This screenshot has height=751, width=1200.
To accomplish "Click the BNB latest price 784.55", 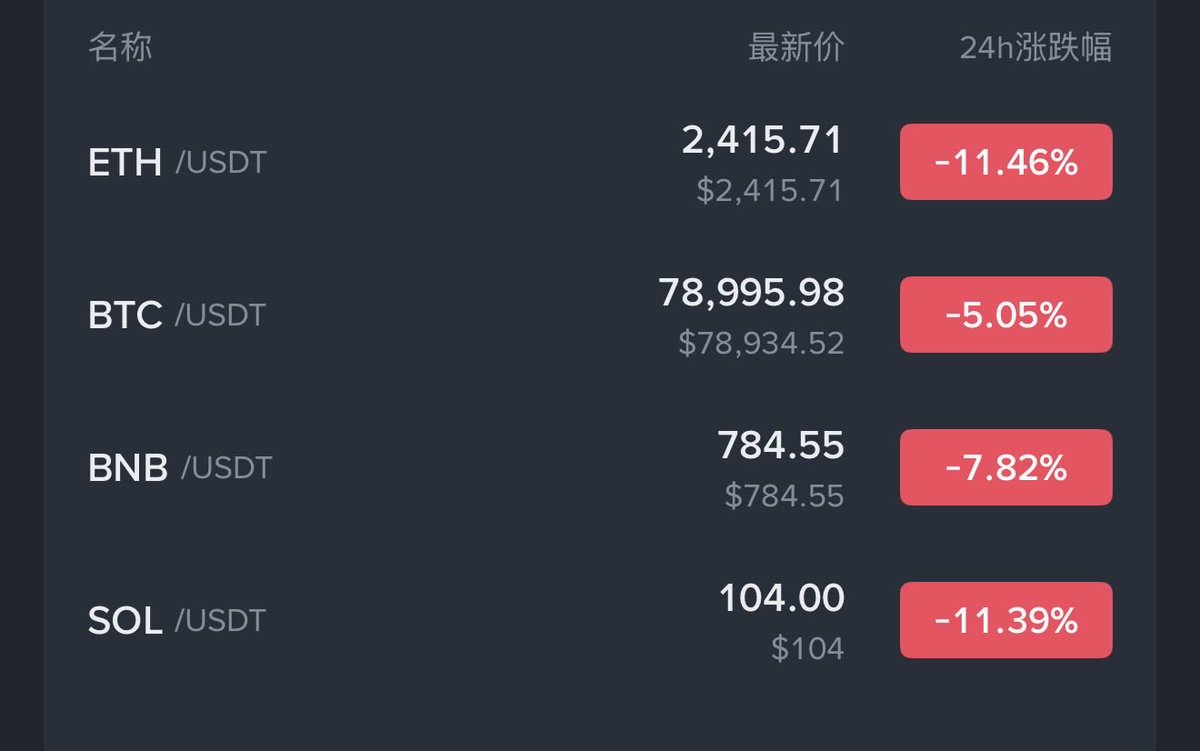I will [780, 446].
